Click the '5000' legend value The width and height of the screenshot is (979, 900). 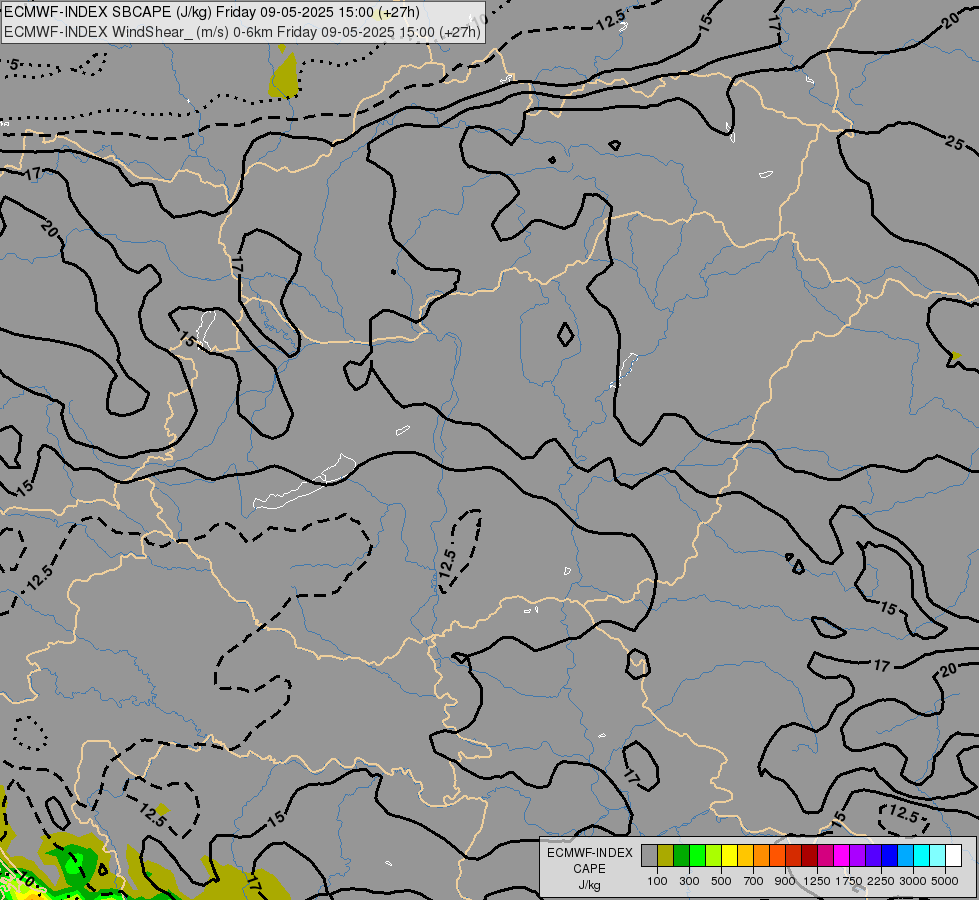tap(945, 881)
